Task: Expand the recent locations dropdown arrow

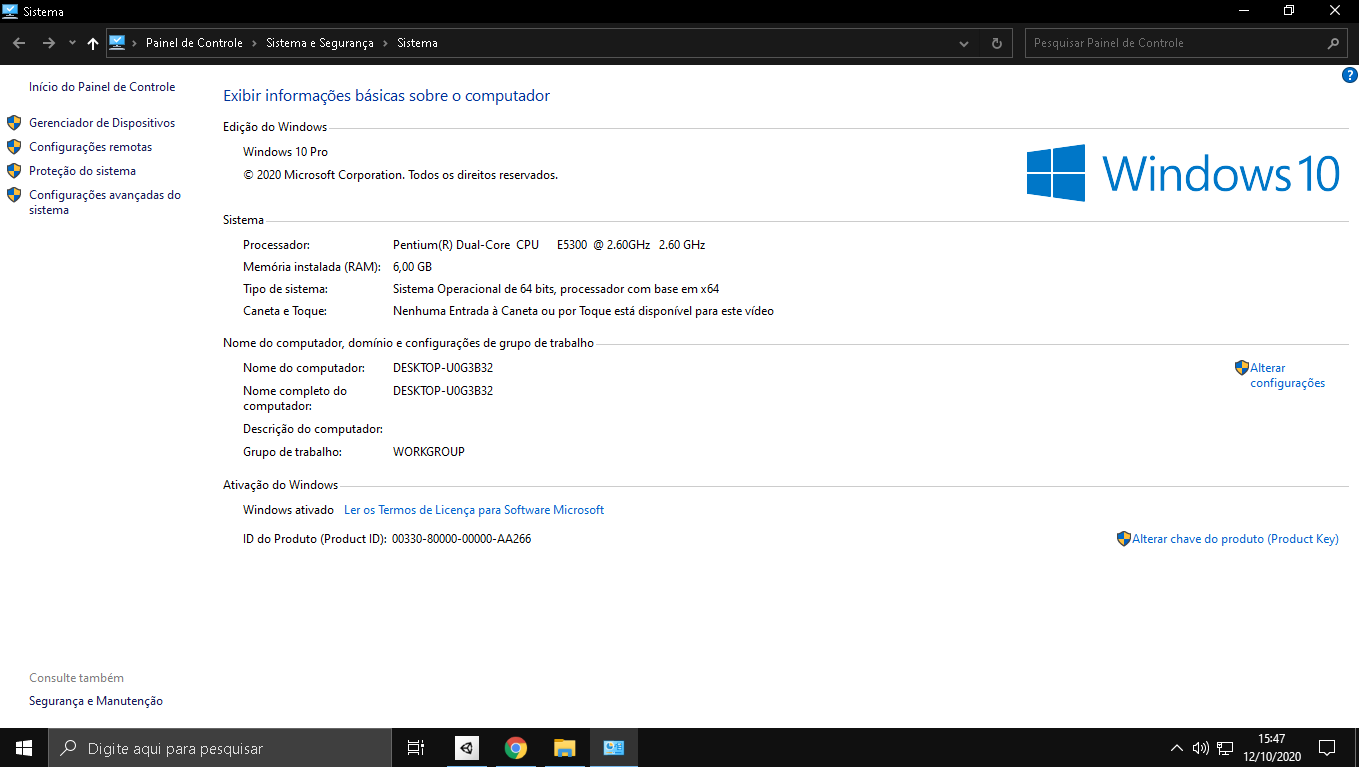Action: (x=72, y=43)
